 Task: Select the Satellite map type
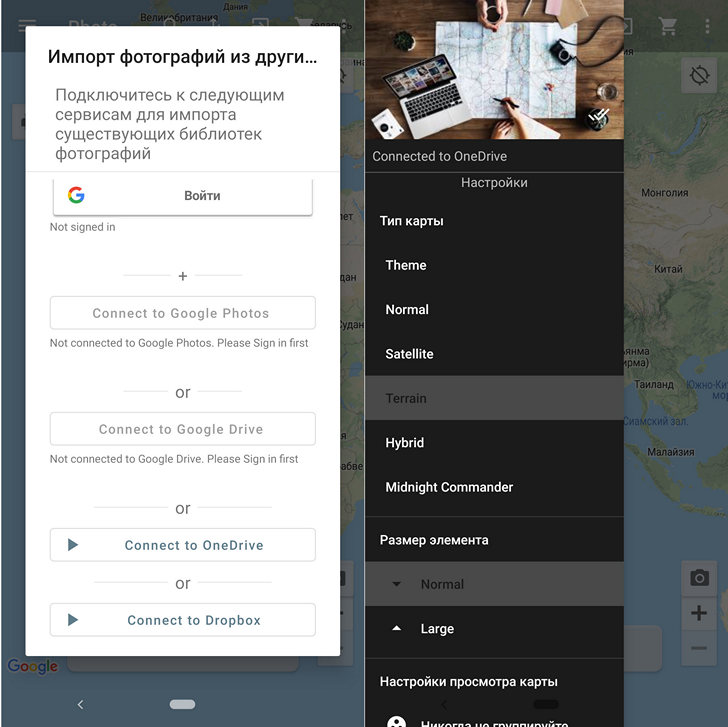494,354
